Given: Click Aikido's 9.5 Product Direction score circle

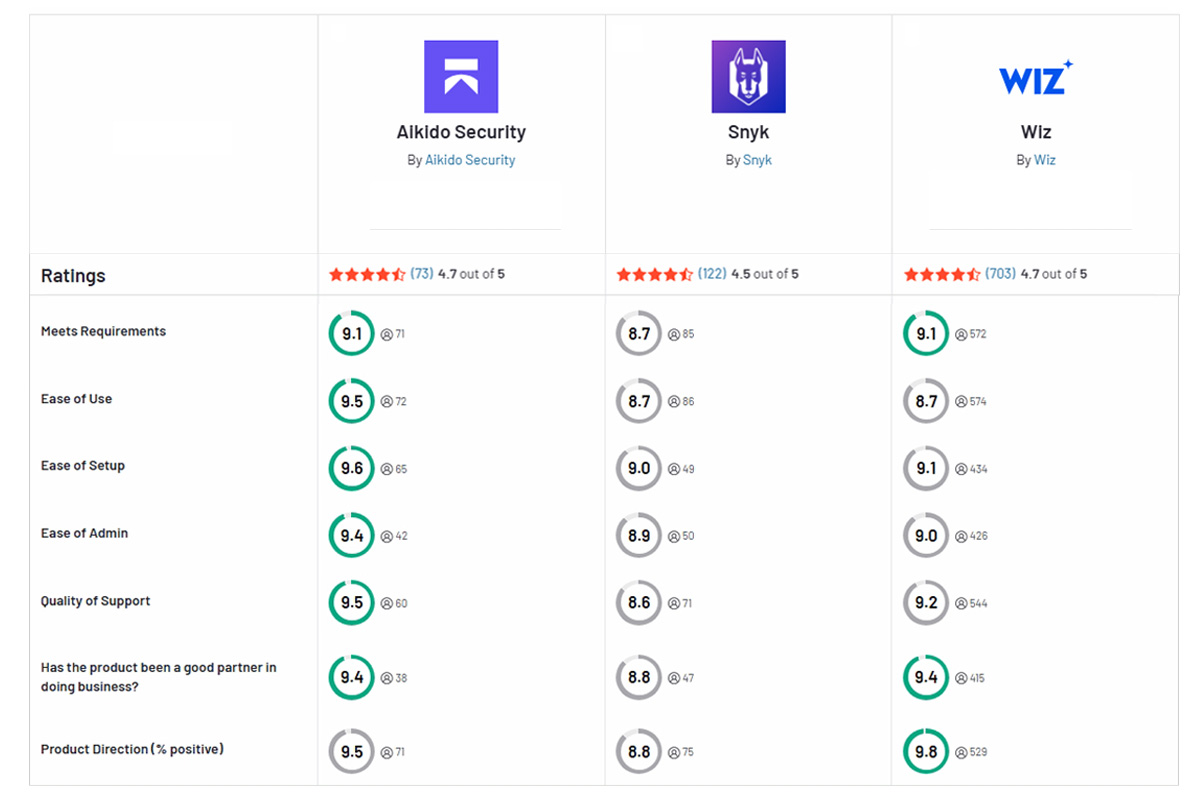Looking at the screenshot, I should point(352,751).
